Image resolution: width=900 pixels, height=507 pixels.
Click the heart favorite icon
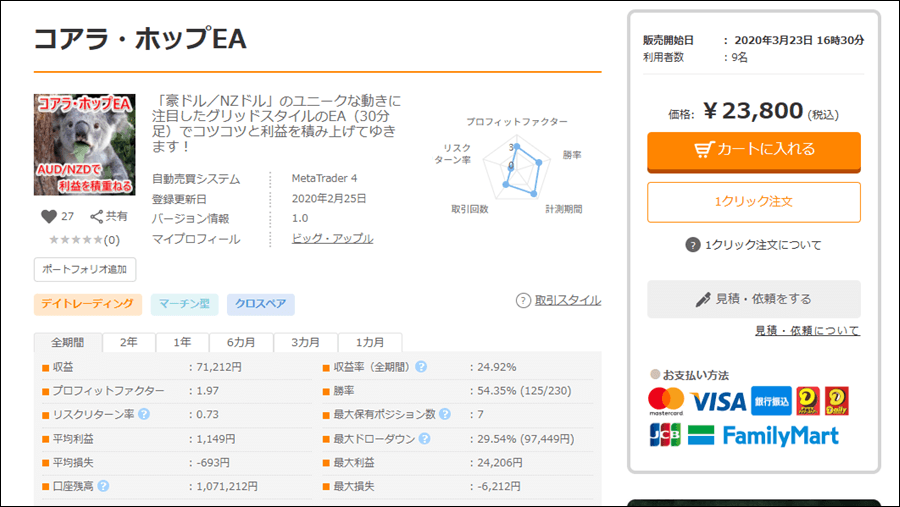48,216
